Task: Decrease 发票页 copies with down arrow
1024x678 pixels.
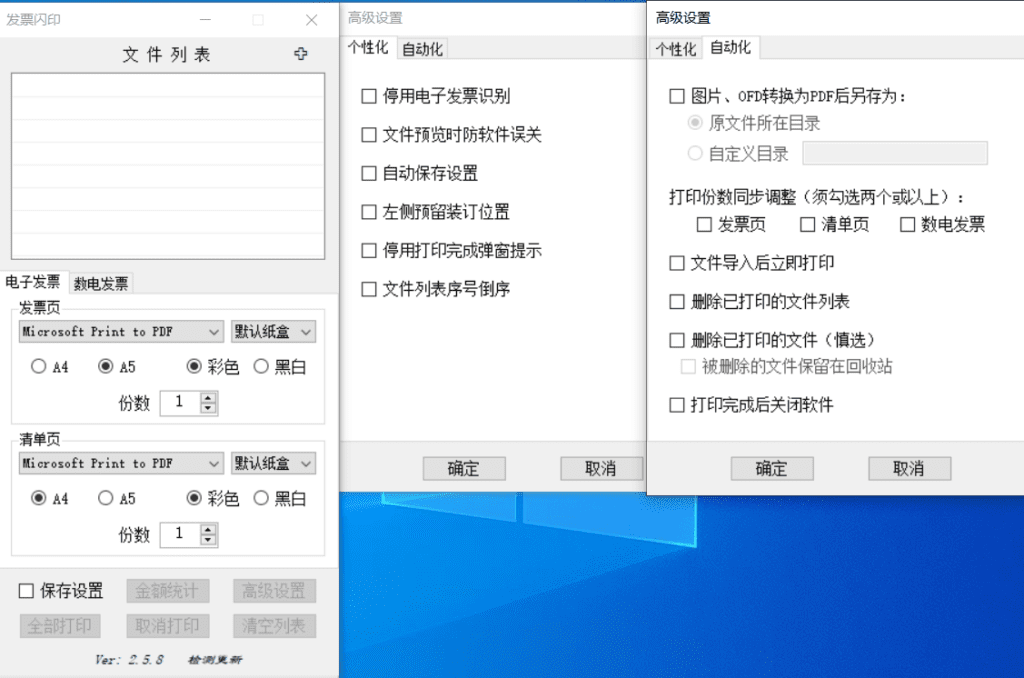Action: [x=208, y=408]
